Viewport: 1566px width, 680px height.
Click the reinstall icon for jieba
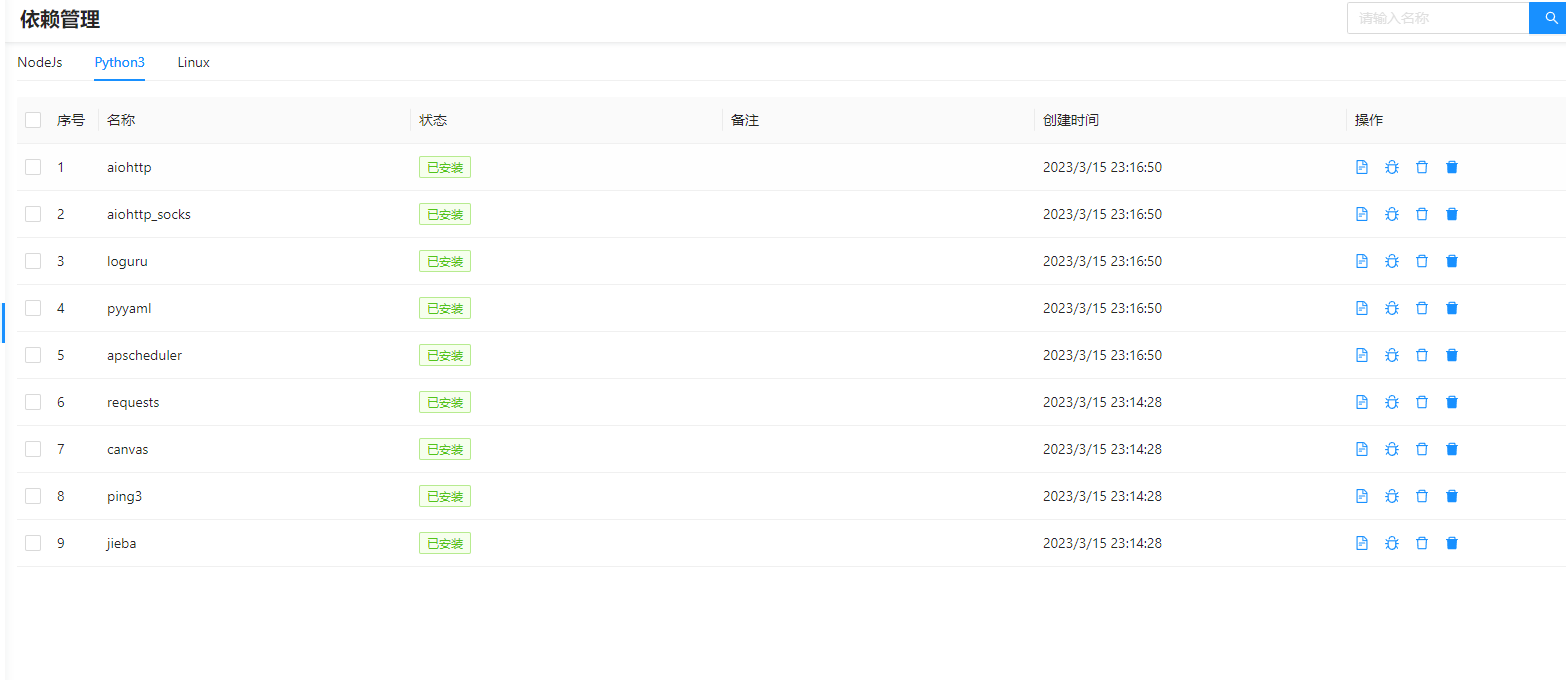pyautogui.click(x=1391, y=542)
